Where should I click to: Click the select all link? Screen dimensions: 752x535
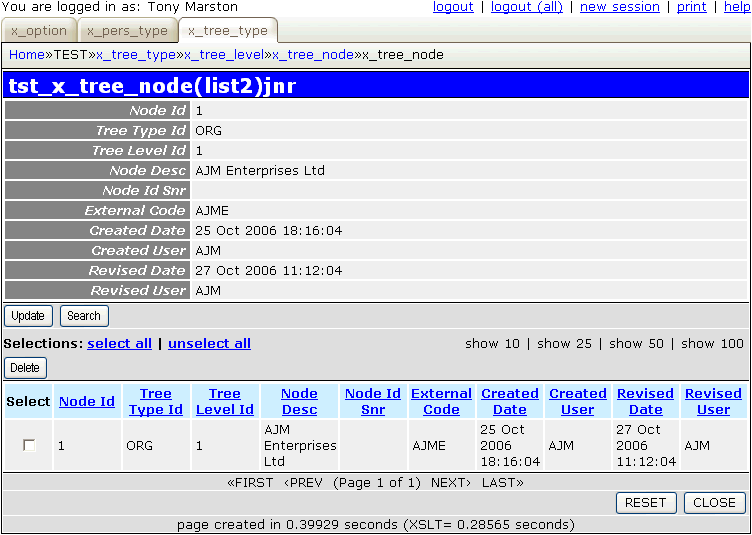[119, 344]
